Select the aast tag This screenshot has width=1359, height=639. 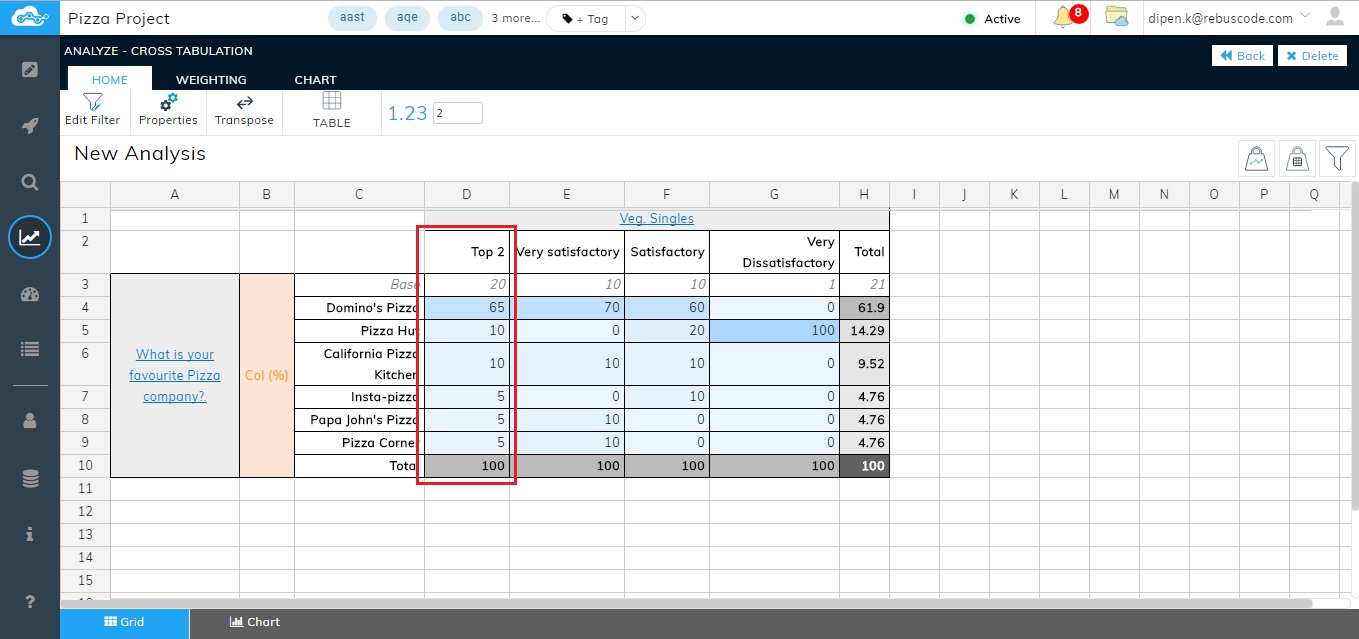pos(352,18)
